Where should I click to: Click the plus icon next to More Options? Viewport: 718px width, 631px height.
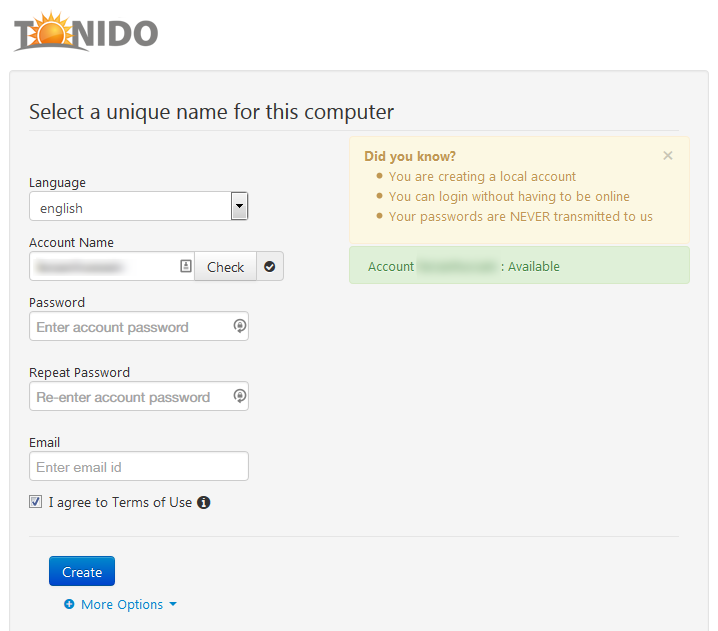(x=69, y=604)
